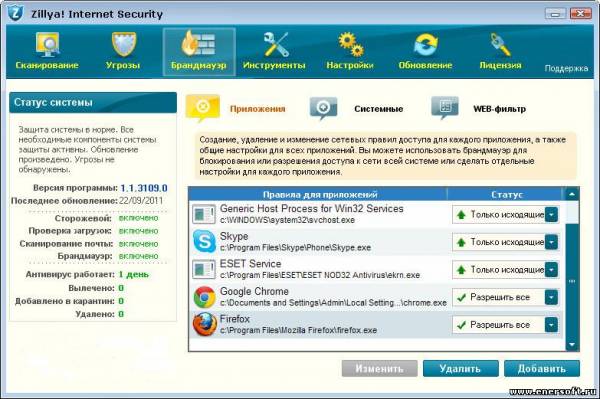Image resolution: width=600 pixels, height=399 pixels.
Task: Click the yellow Приложения bubble icon
Action: (203, 107)
